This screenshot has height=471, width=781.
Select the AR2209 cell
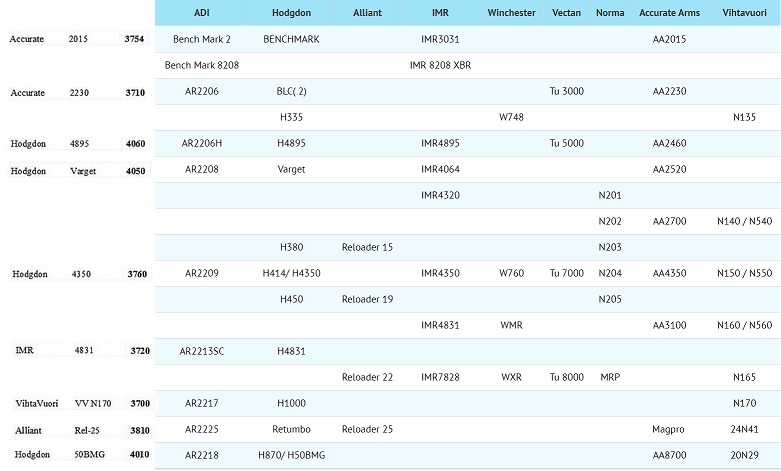[x=202, y=273]
